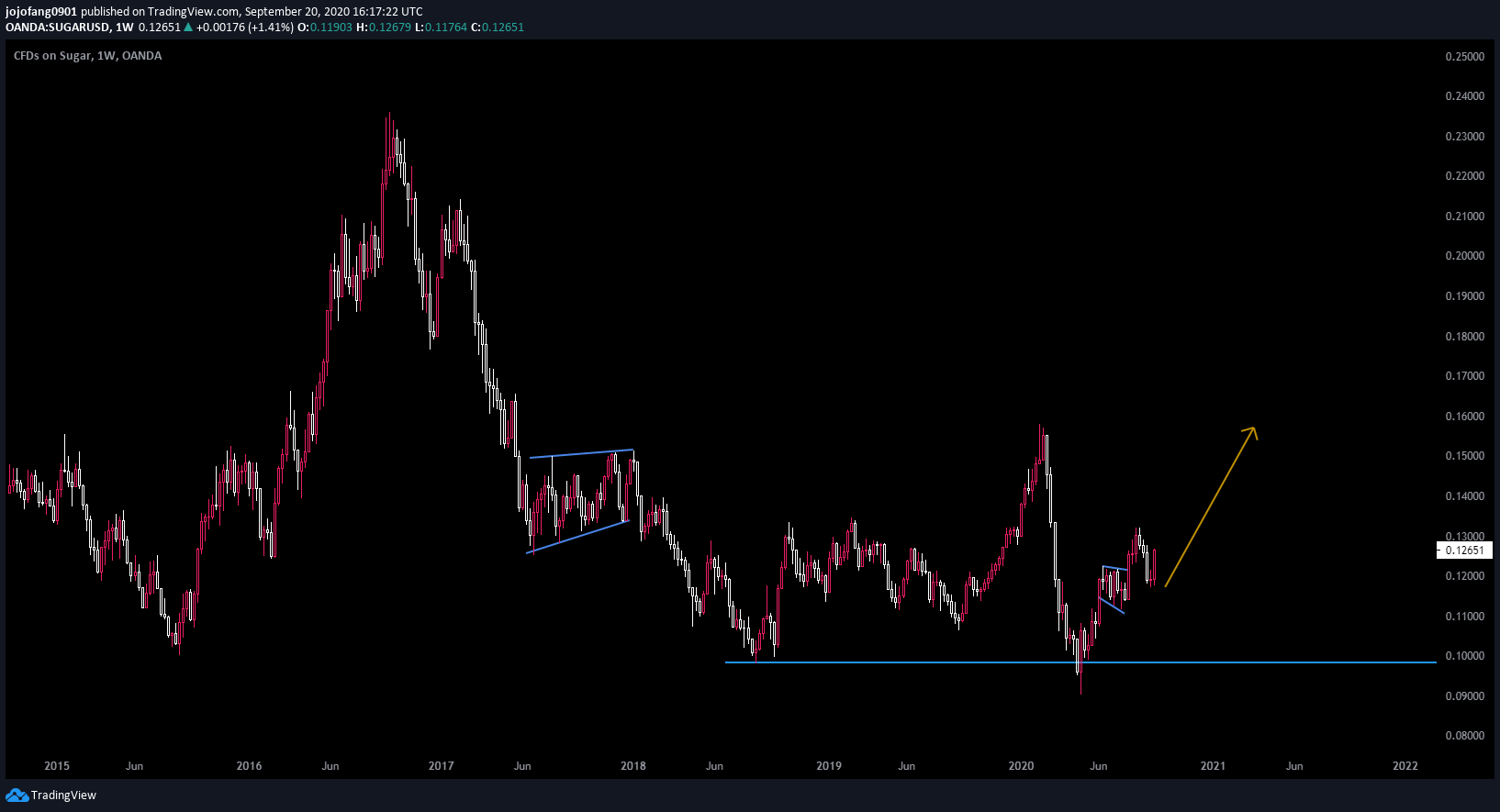Click the 0.23000 price axis label

tap(1464, 137)
